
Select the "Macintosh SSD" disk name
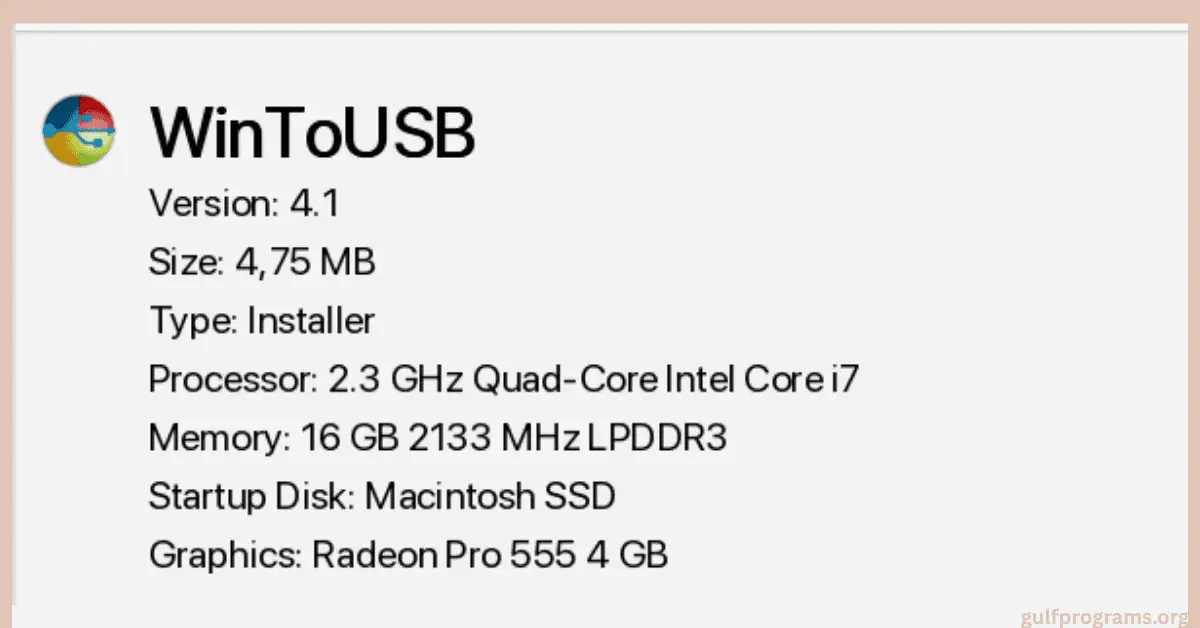pos(490,496)
